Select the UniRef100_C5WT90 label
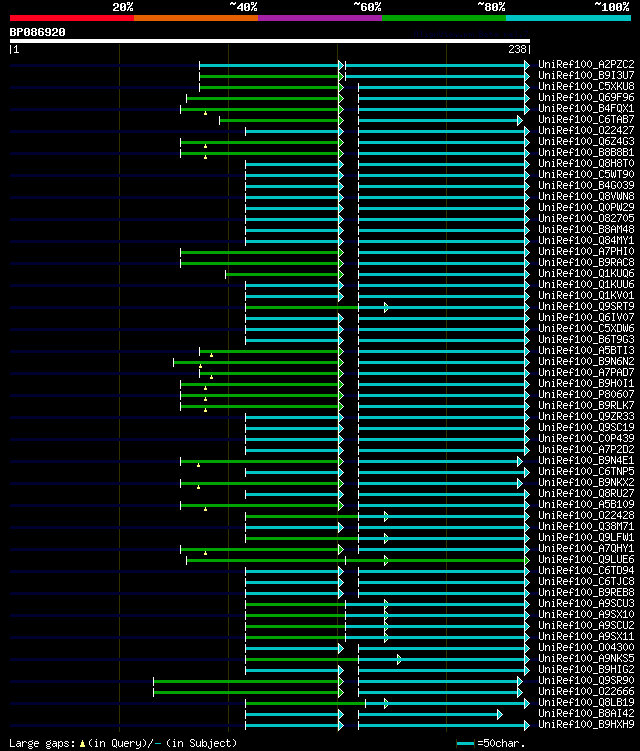640x751 pixels. click(586, 174)
